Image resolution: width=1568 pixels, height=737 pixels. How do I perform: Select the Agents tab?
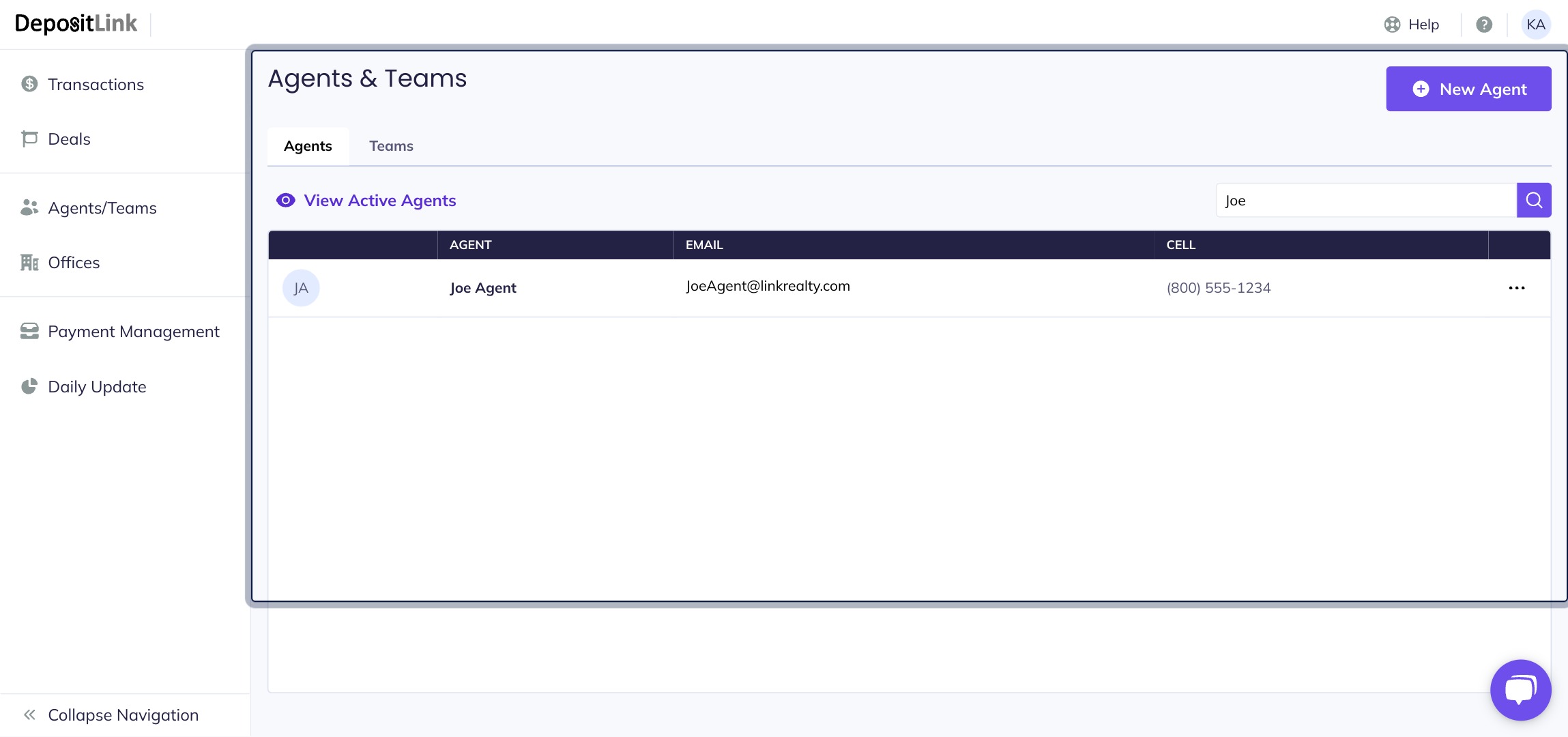point(308,146)
